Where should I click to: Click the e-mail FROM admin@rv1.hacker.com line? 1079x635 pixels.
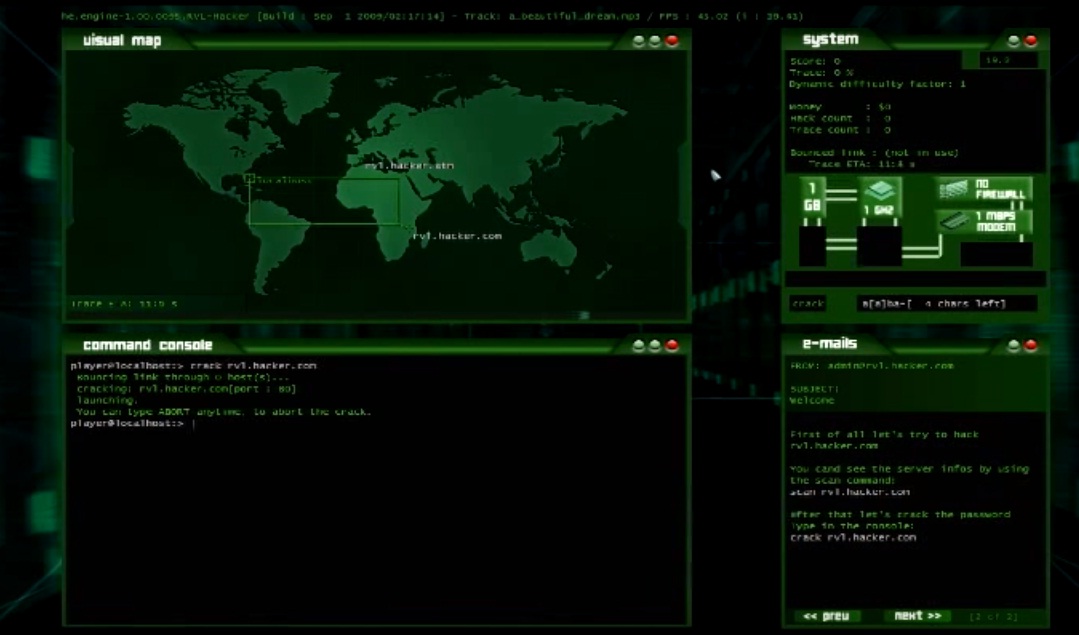coord(872,366)
